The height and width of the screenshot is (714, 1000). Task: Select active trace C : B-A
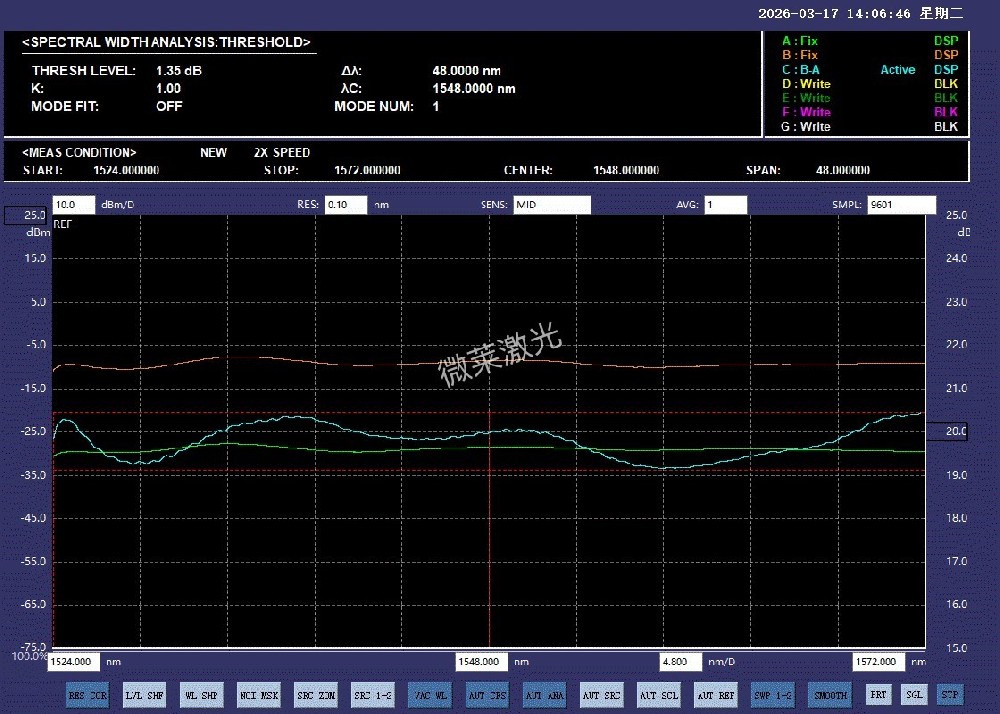point(801,69)
